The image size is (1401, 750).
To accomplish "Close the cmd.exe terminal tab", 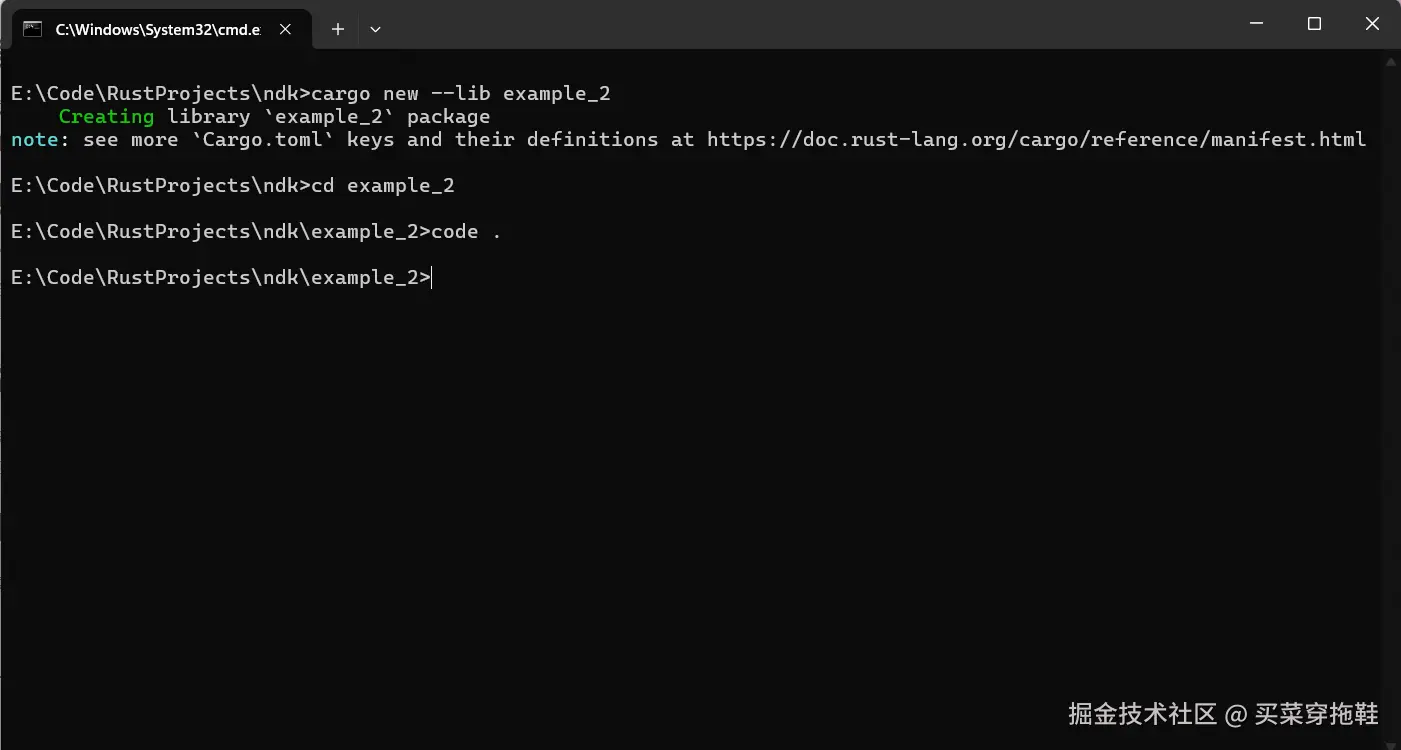I will 285,29.
